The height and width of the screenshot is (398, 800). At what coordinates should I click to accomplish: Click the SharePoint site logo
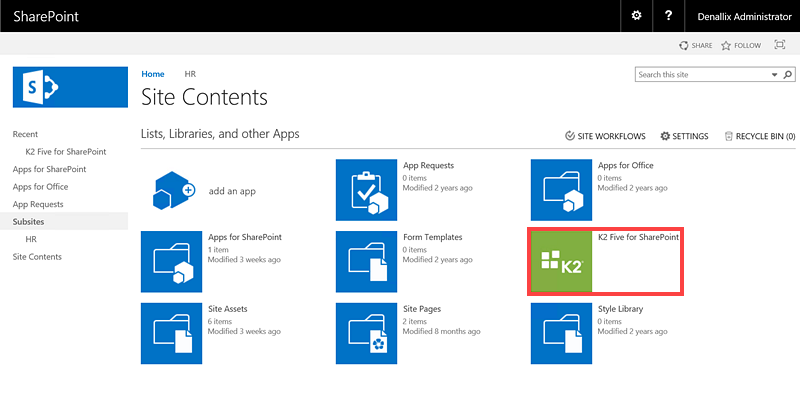[70, 87]
